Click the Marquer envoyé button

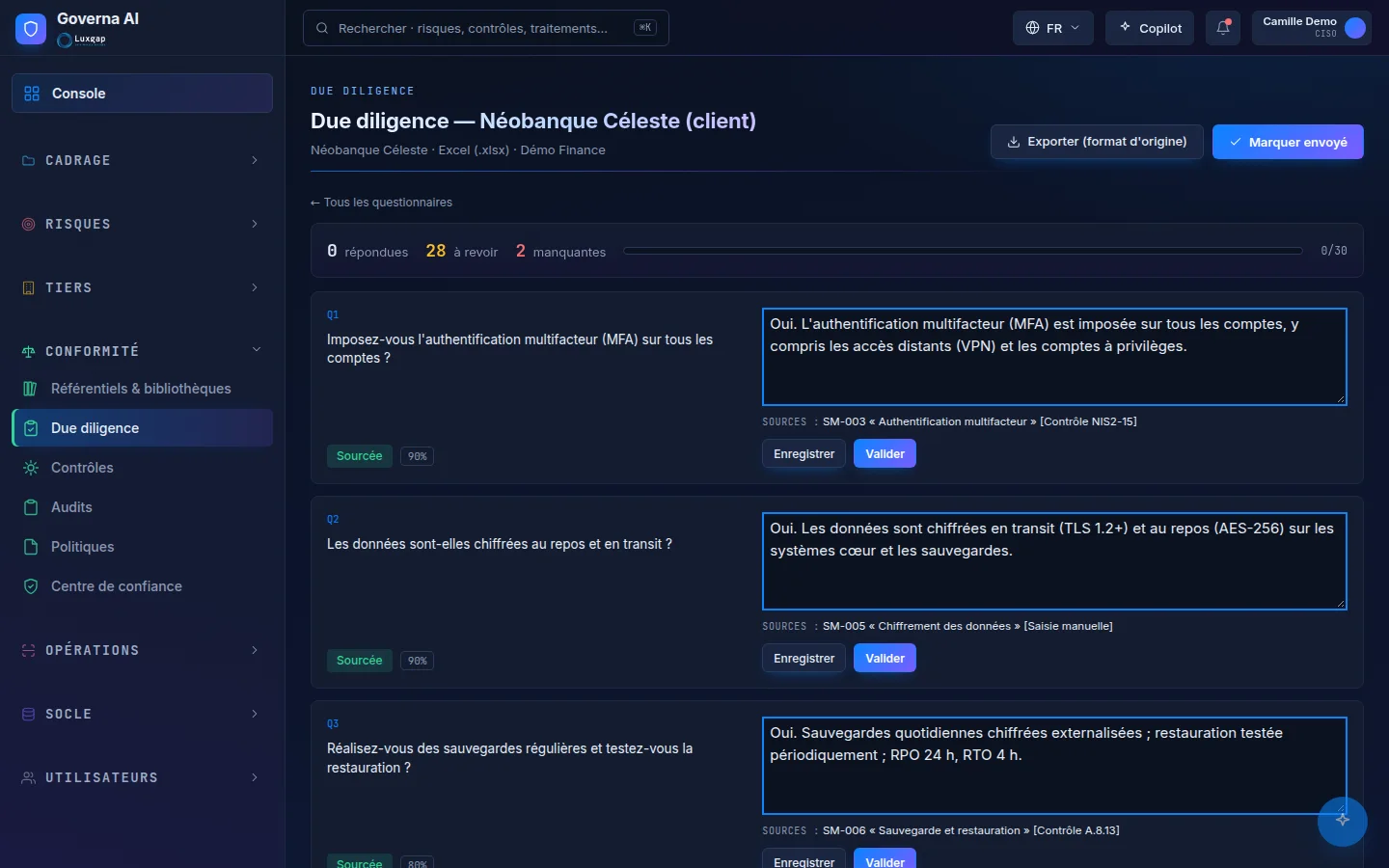tap(1288, 142)
